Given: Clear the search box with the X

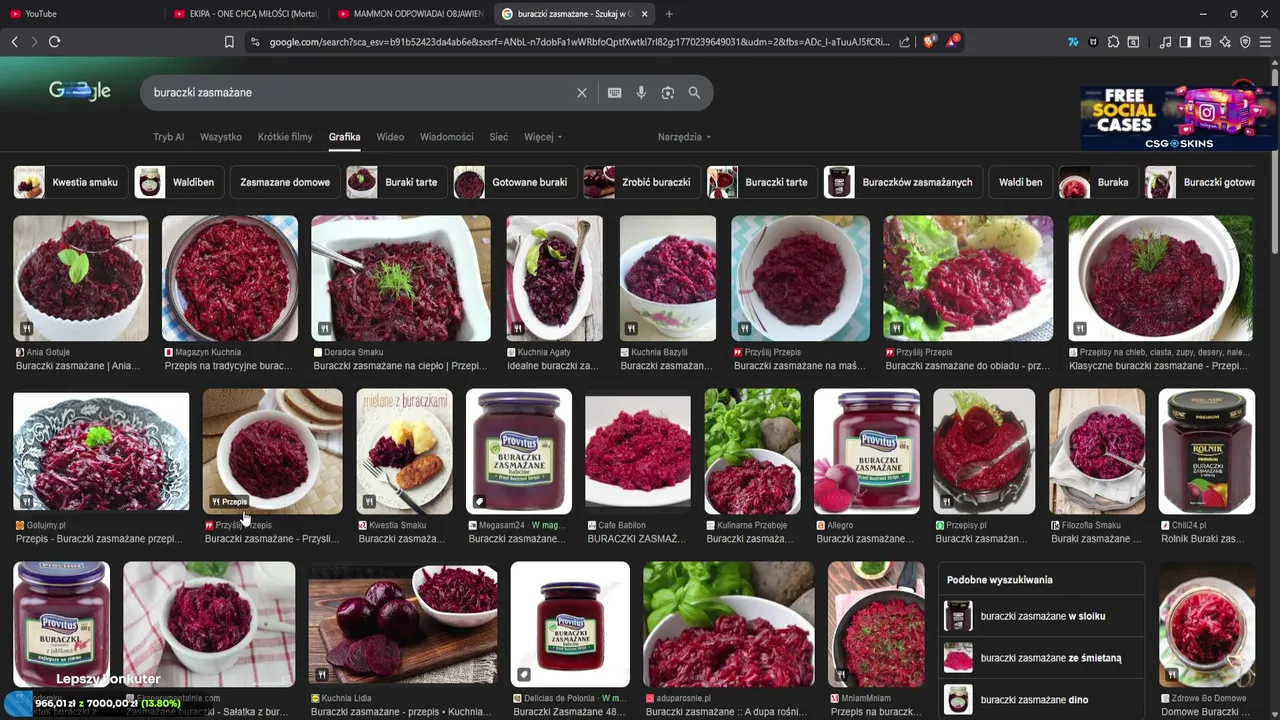Looking at the screenshot, I should click(582, 92).
